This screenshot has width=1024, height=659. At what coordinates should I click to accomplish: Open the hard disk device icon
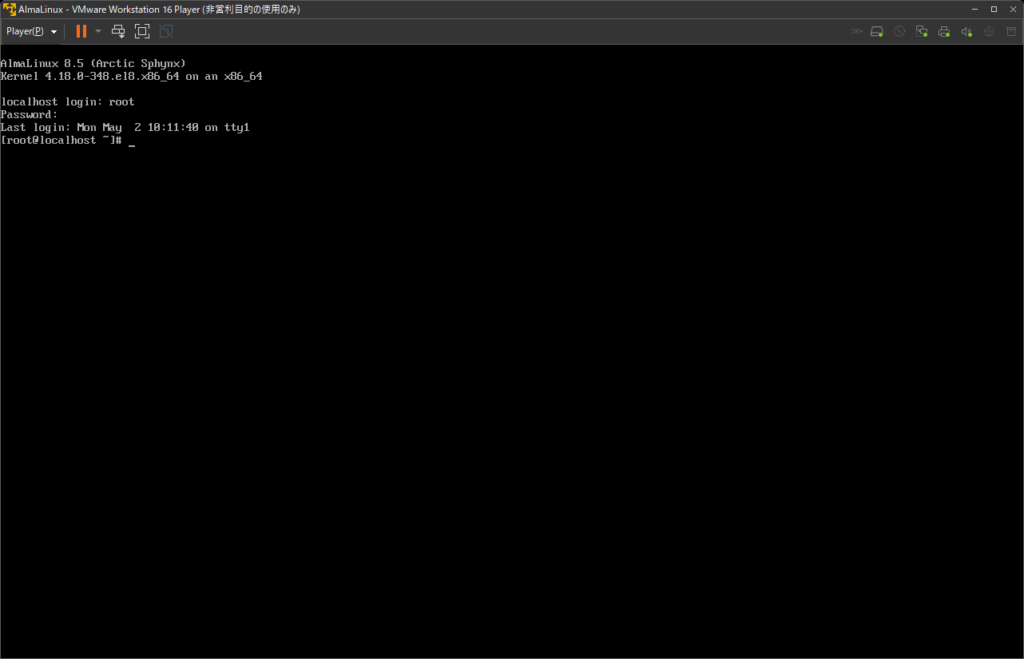pyautogui.click(x=877, y=31)
